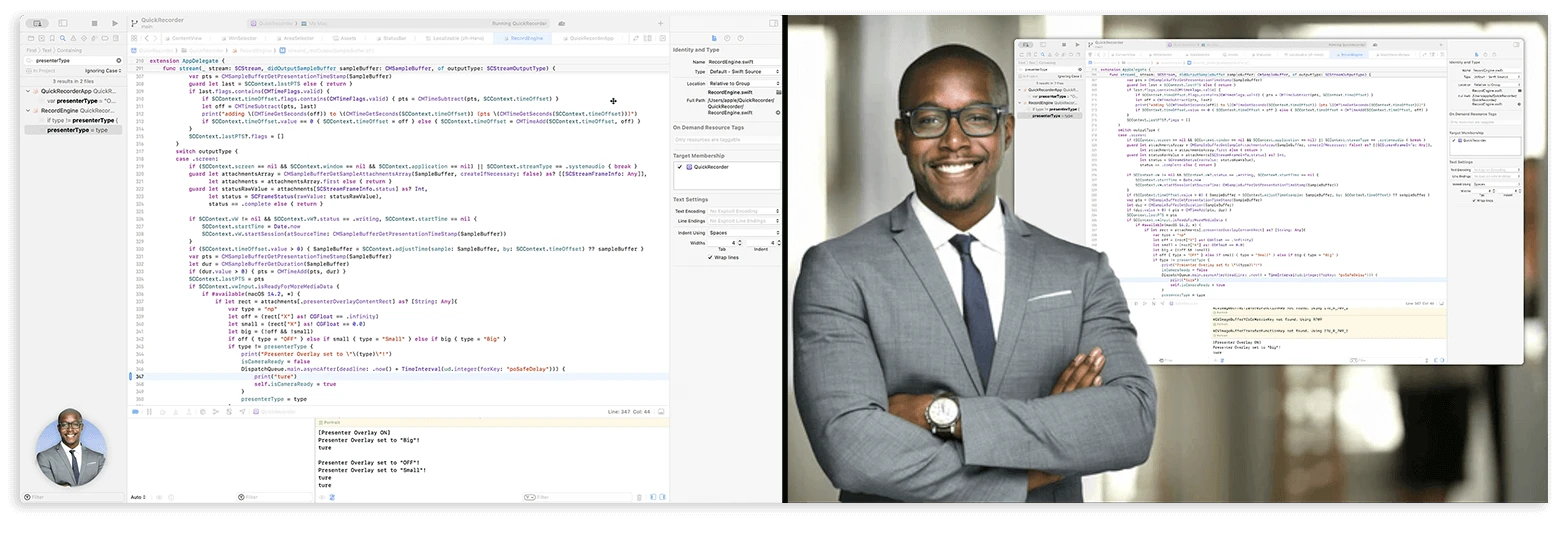Show the Quick Help inspector icon
The width and height of the screenshot is (1568, 538).
click(x=740, y=38)
